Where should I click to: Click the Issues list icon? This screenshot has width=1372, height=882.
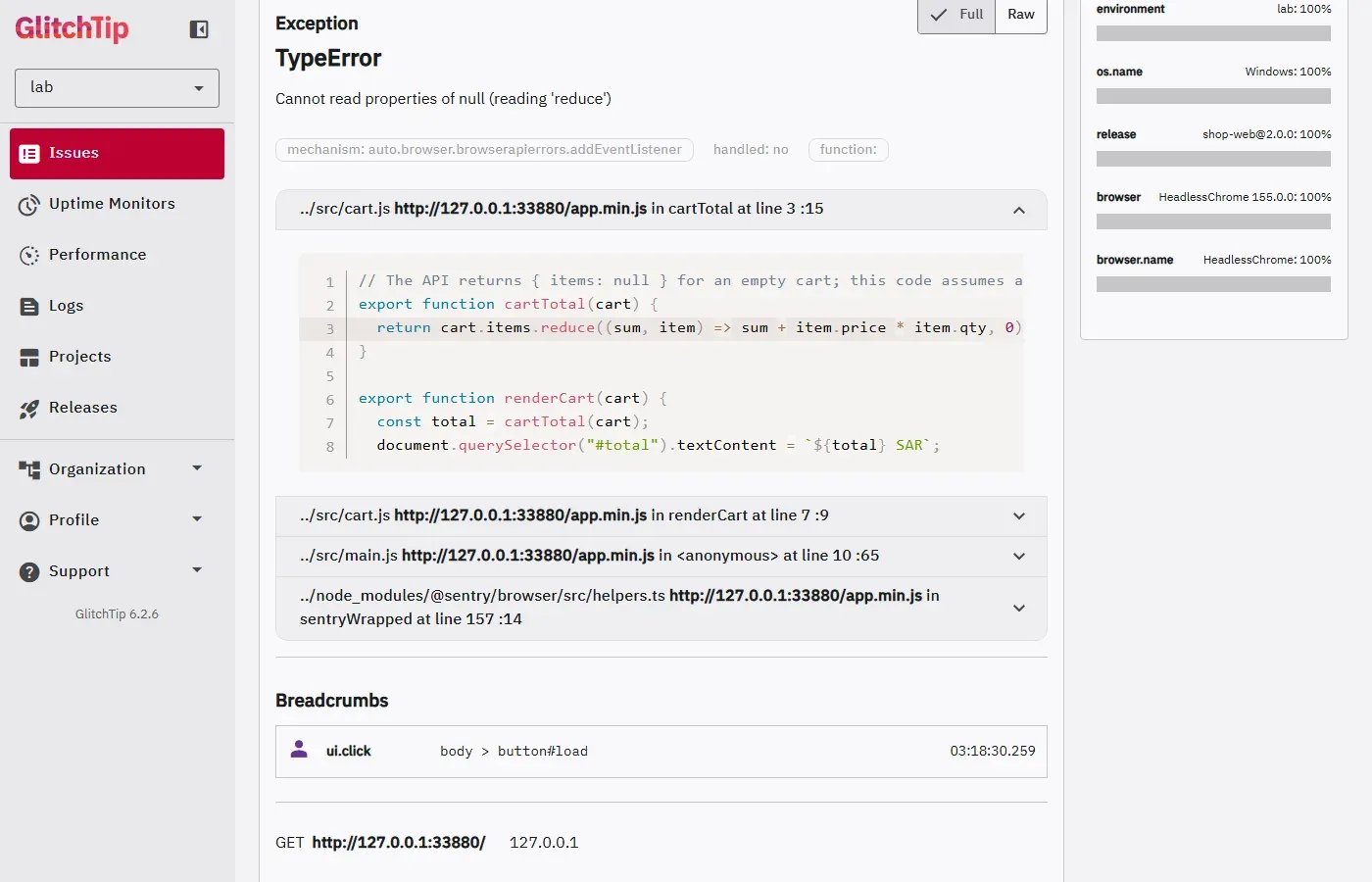click(29, 153)
